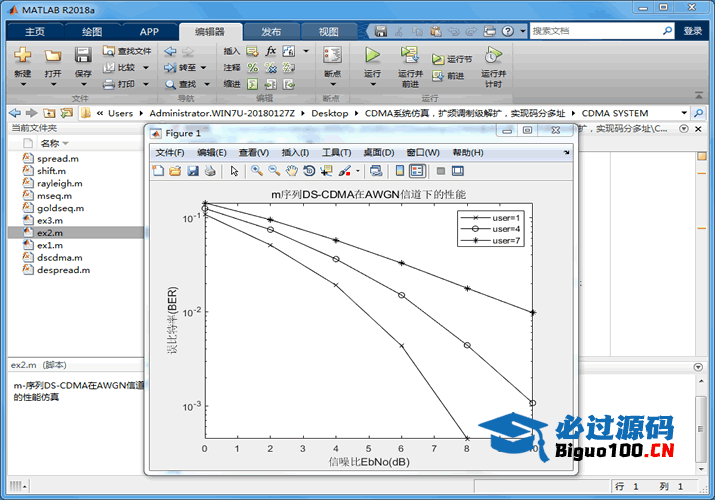Open the Compare (比较) dropdown arrow

point(146,67)
